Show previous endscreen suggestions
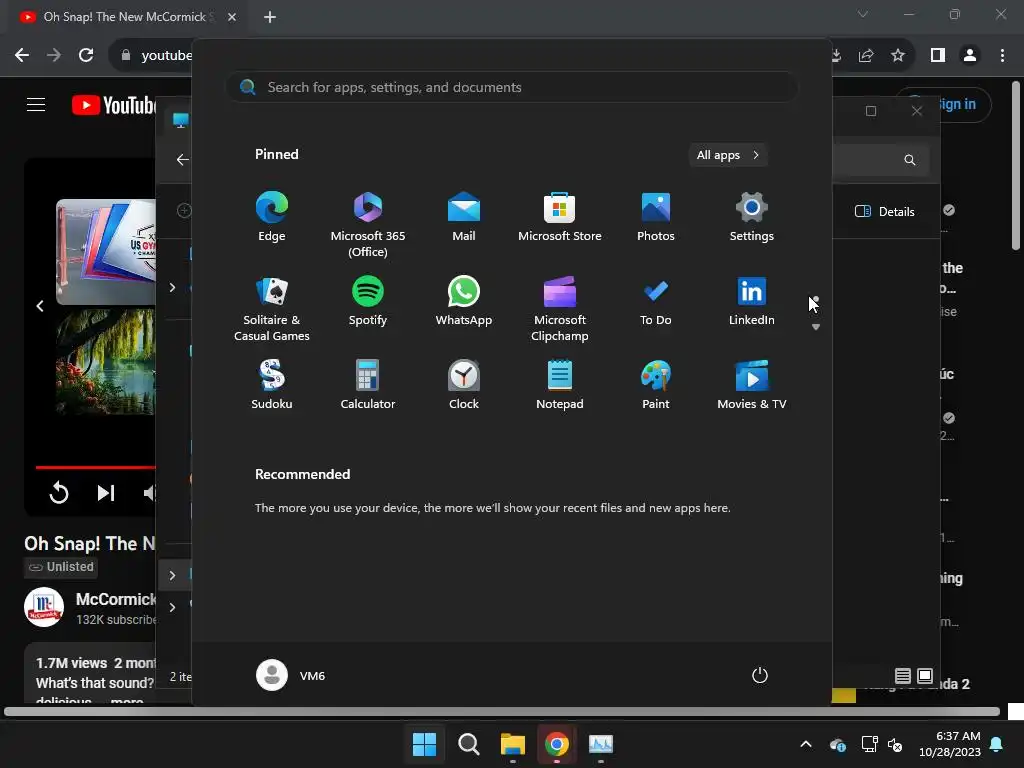 click(40, 306)
